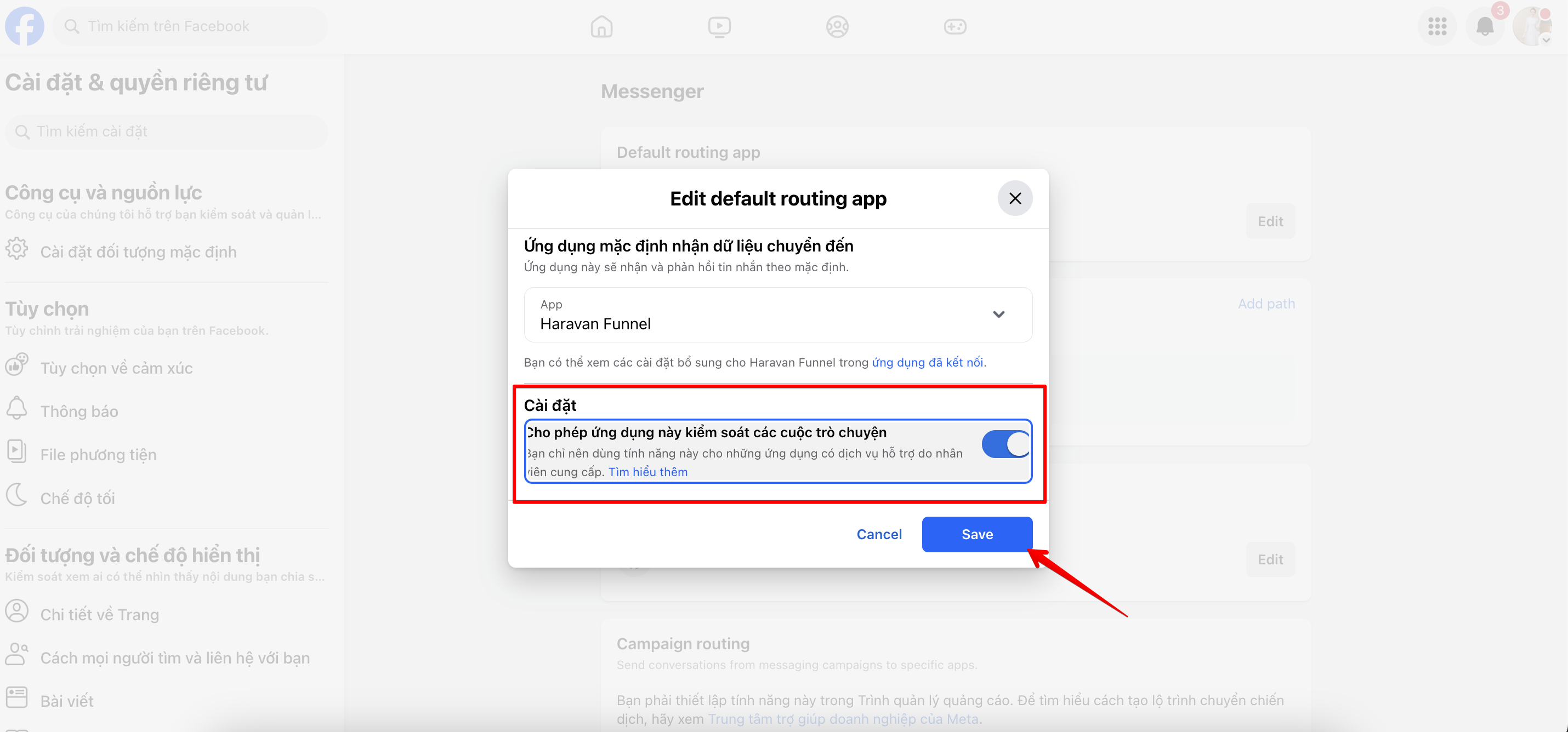The width and height of the screenshot is (1568, 732).
Task: Open the 'ứng dụng đã kết nối' link
Action: pyautogui.click(x=928, y=363)
